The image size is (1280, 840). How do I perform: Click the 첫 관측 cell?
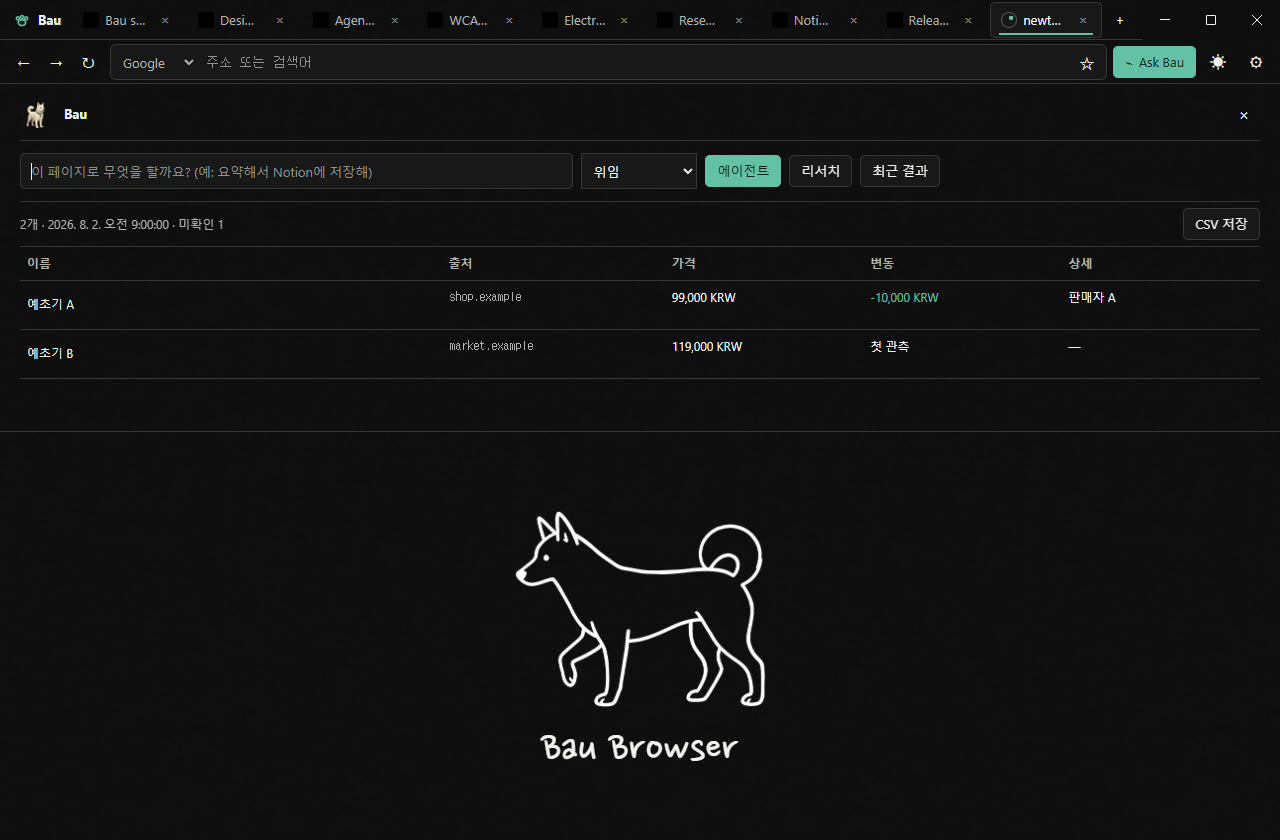(x=890, y=347)
